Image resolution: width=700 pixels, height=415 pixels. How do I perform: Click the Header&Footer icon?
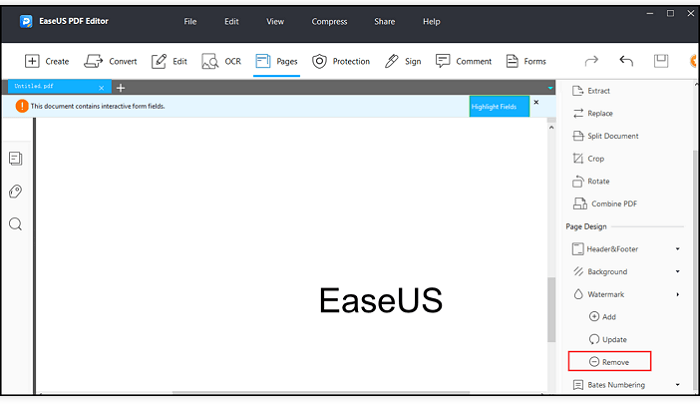[x=578, y=249]
